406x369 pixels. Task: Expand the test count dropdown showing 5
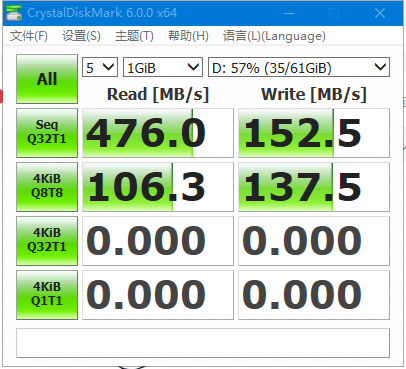pyautogui.click(x=100, y=68)
